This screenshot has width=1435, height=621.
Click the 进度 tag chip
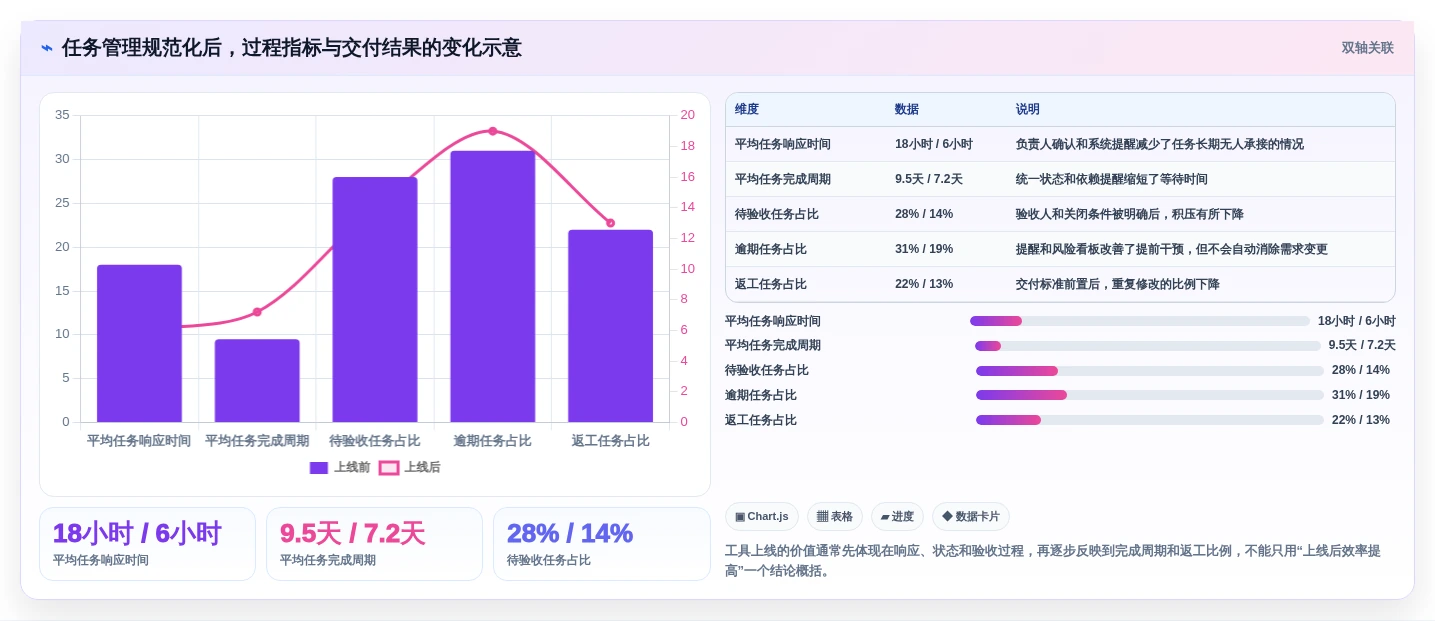pos(897,517)
